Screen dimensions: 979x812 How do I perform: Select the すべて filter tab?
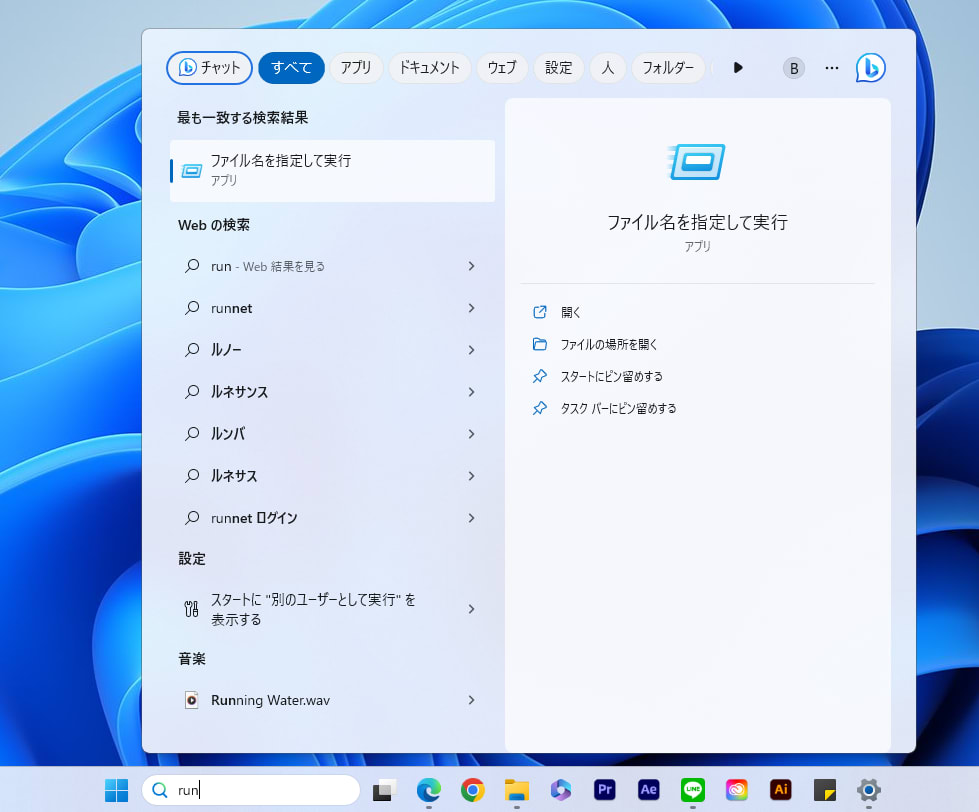coord(292,67)
